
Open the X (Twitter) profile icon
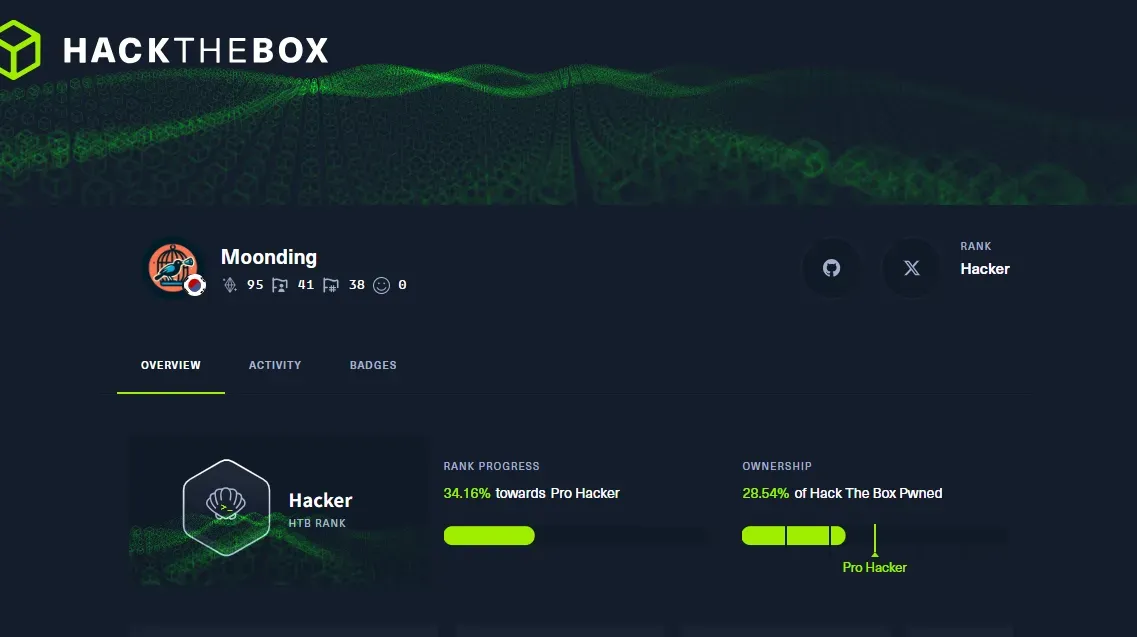[911, 268]
